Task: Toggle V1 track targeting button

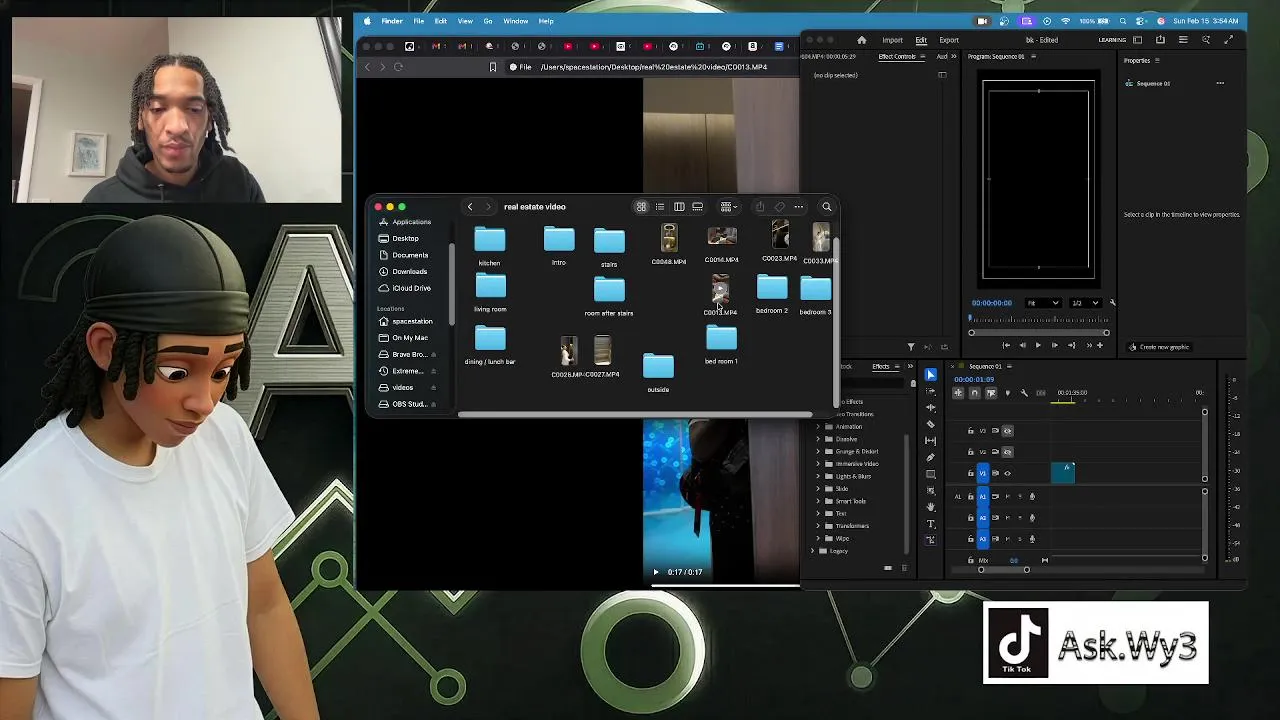Action: (x=983, y=473)
